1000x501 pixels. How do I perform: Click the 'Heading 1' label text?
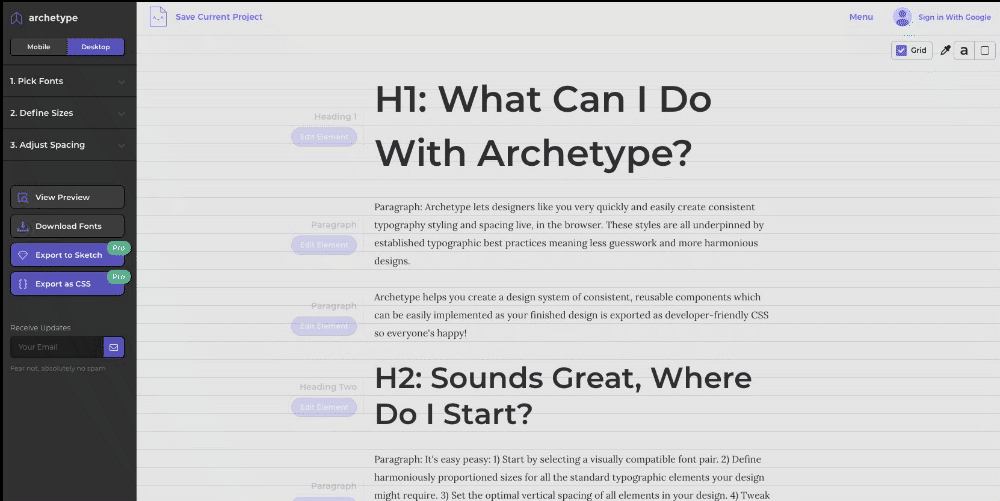(x=335, y=117)
